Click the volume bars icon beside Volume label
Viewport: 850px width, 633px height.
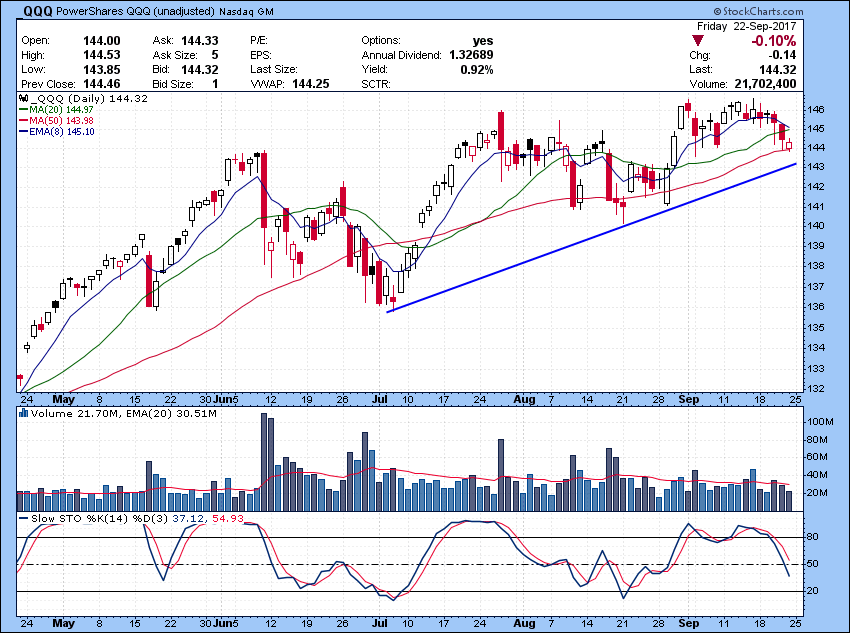pyautogui.click(x=23, y=413)
